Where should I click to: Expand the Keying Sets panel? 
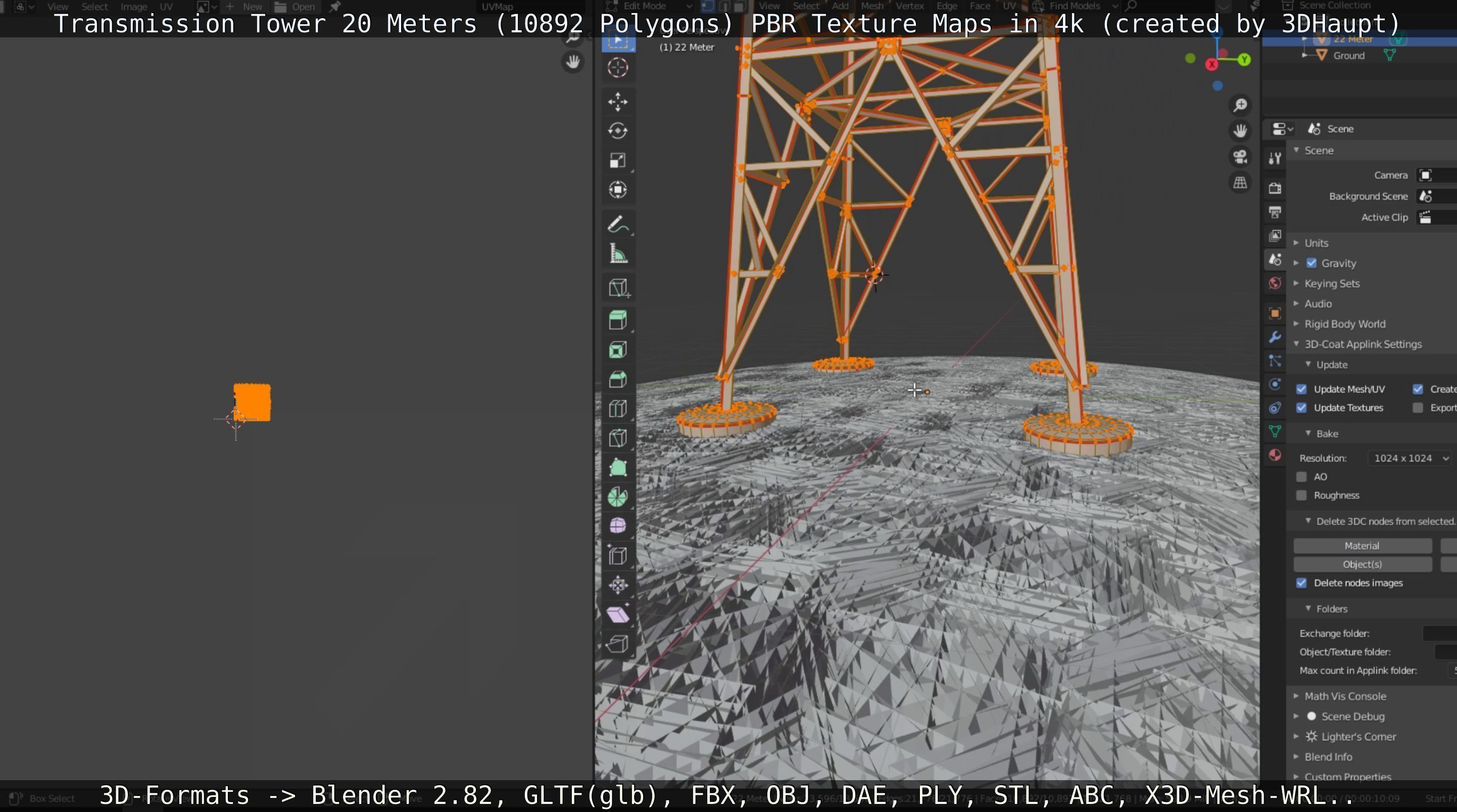point(1296,283)
